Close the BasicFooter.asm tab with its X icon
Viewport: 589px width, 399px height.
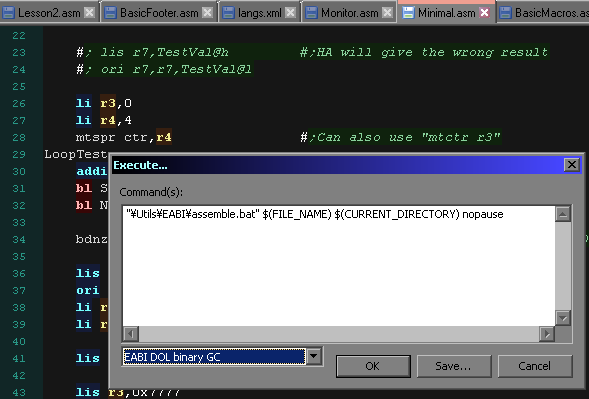(207, 13)
